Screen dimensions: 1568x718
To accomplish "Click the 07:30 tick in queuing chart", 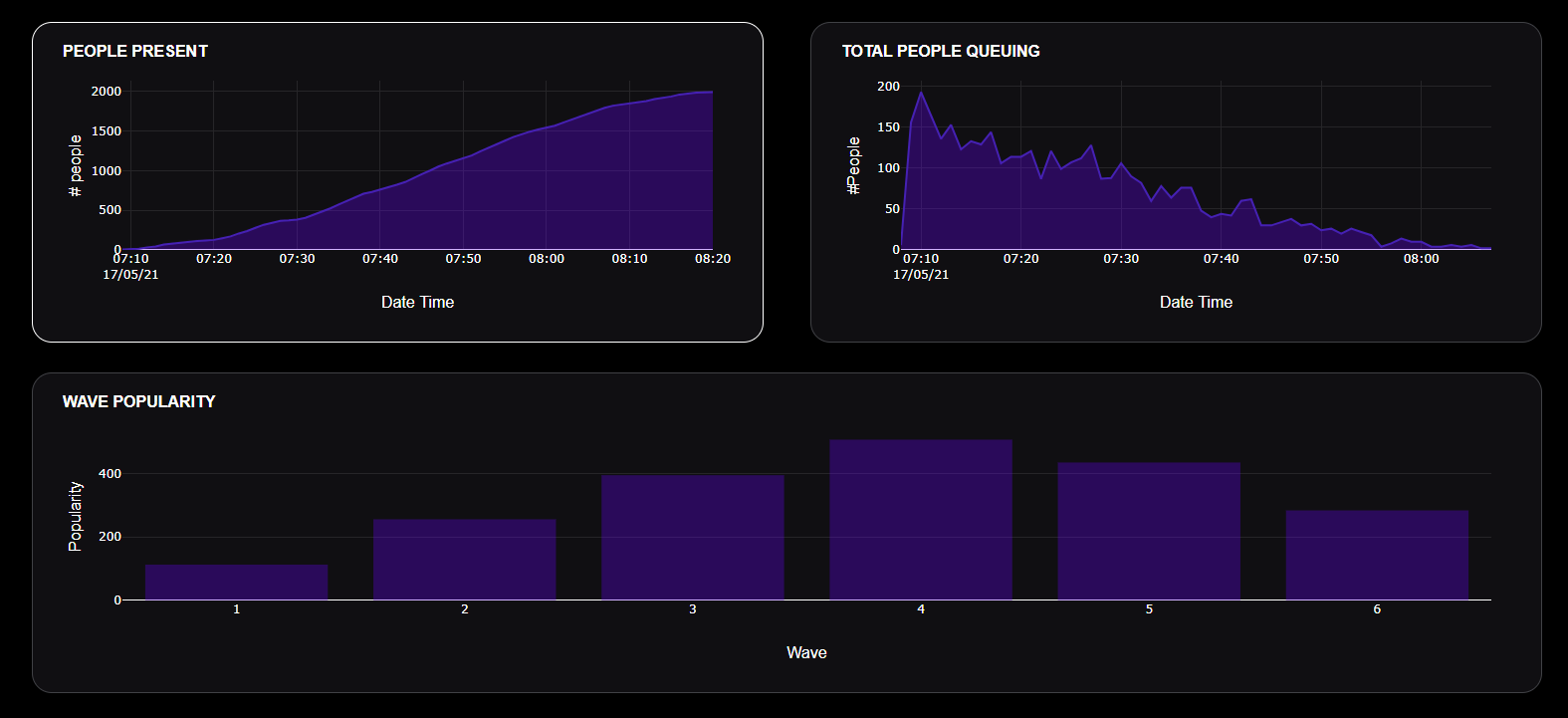I will point(1121,259).
